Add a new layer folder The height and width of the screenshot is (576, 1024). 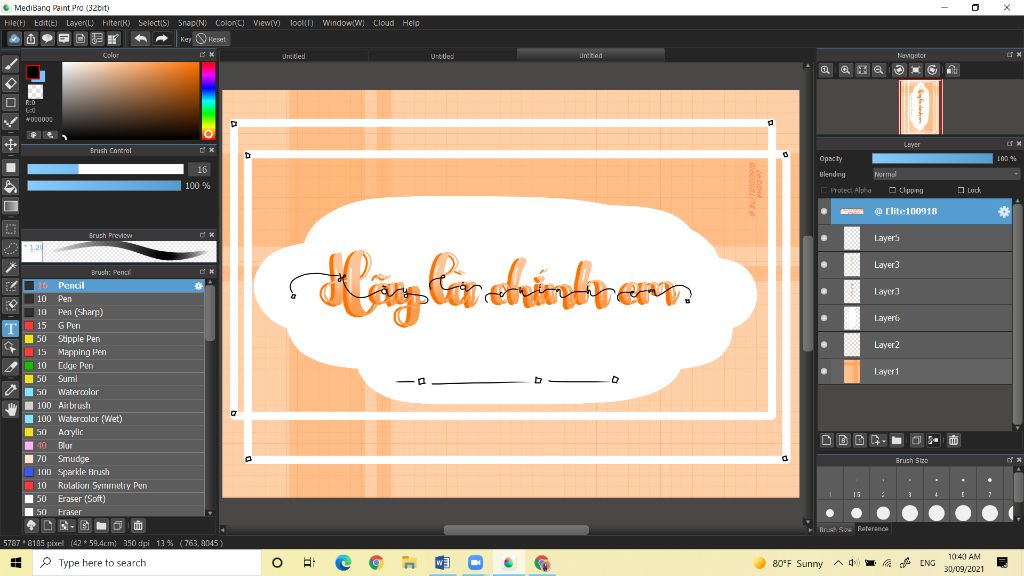point(897,440)
